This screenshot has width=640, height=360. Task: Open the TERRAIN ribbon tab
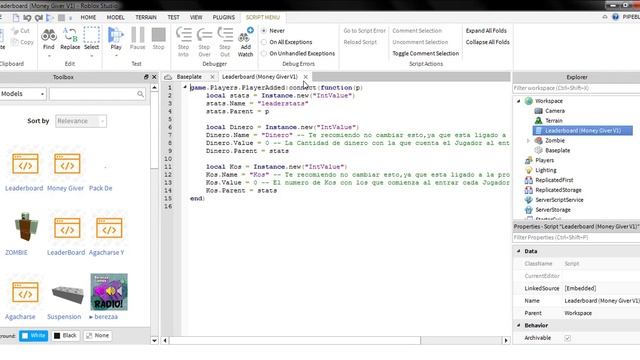pyautogui.click(x=146, y=17)
